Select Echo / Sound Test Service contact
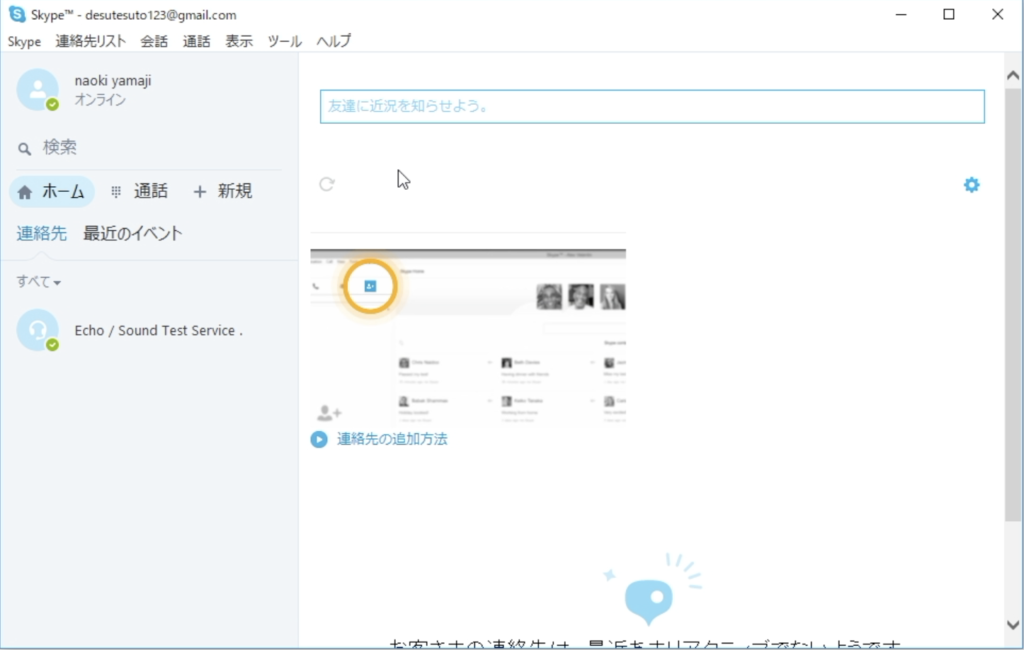This screenshot has height=650, width=1024. click(x=150, y=331)
